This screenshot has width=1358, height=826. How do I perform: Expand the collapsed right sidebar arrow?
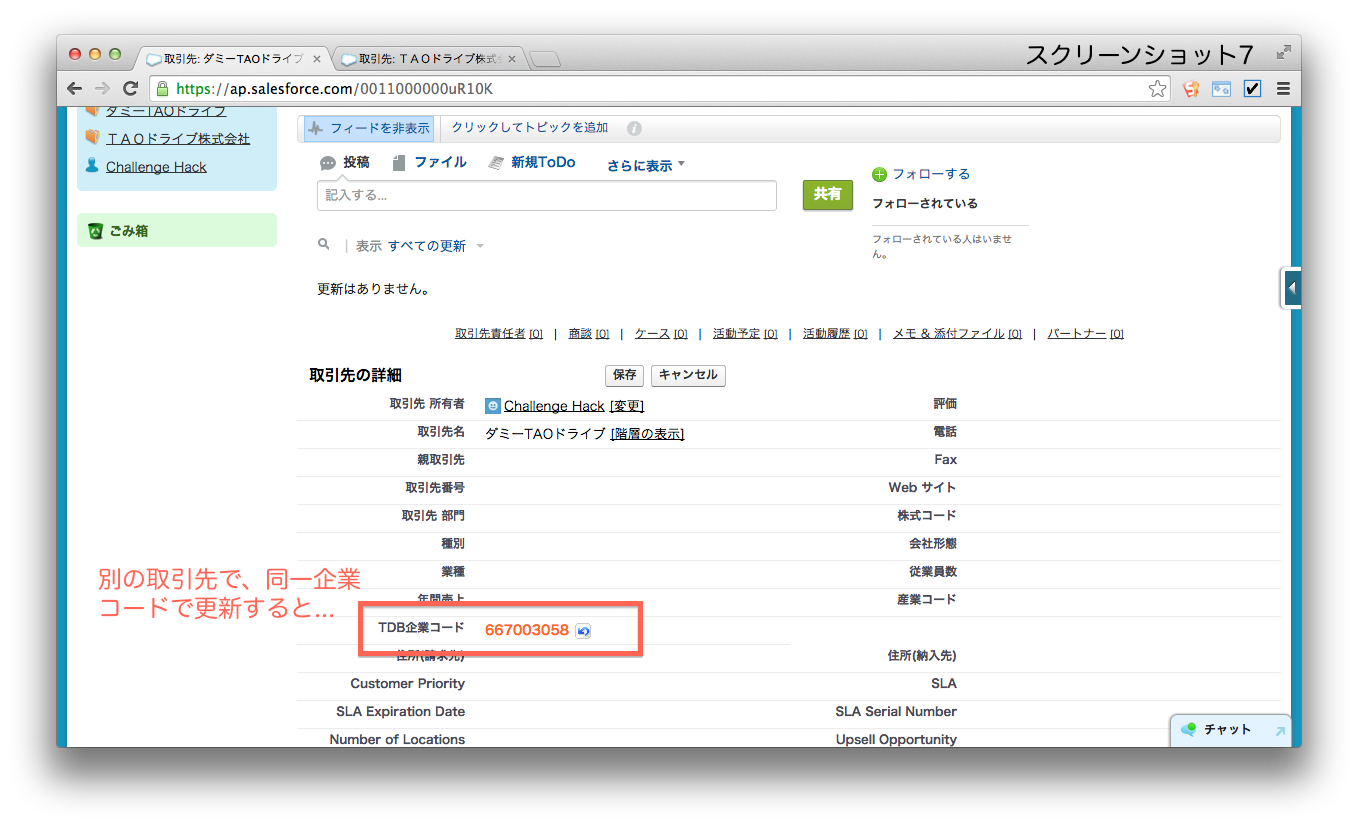[1291, 288]
